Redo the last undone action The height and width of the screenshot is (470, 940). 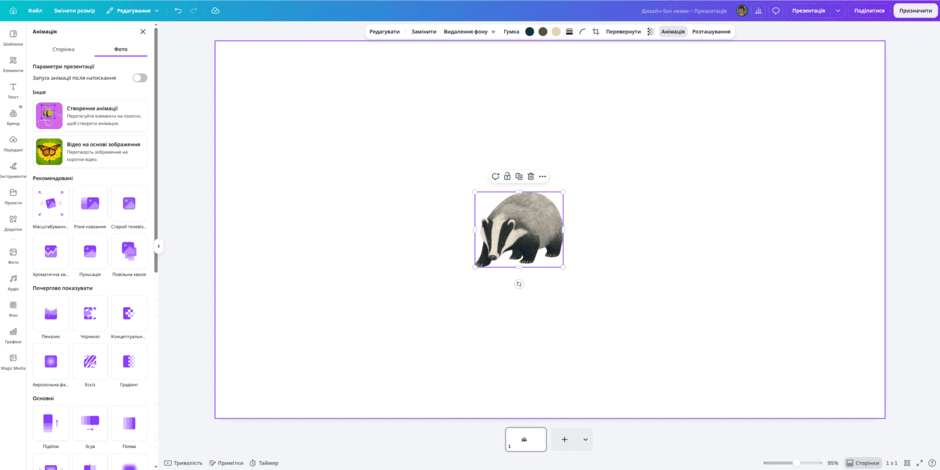(x=193, y=11)
